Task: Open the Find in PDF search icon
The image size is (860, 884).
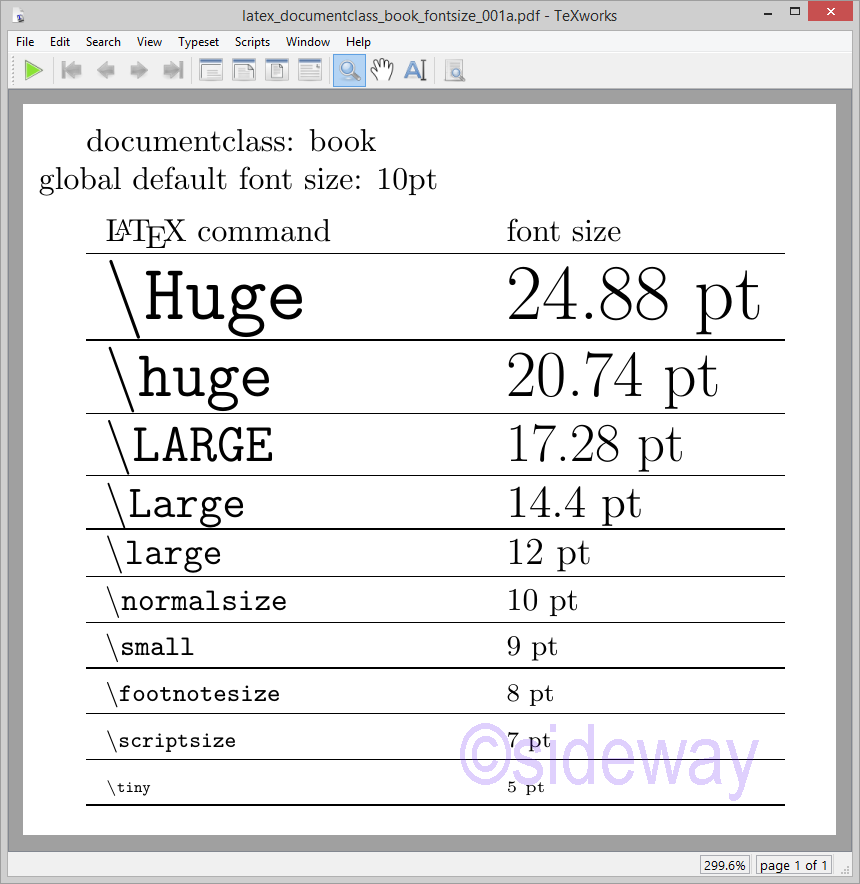Action: point(454,70)
